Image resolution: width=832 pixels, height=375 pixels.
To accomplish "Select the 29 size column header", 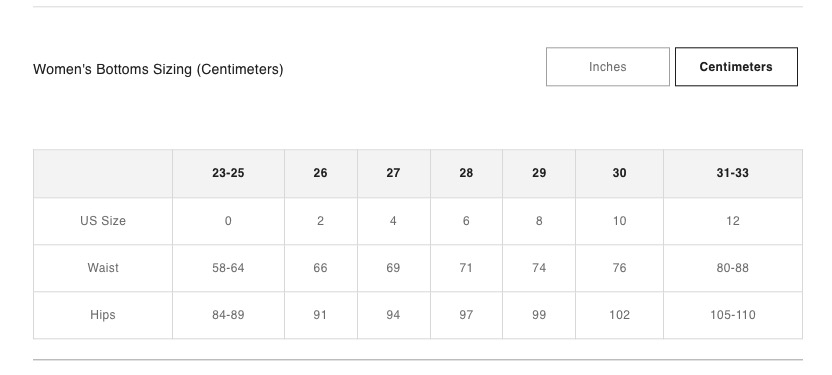I will 539,173.
